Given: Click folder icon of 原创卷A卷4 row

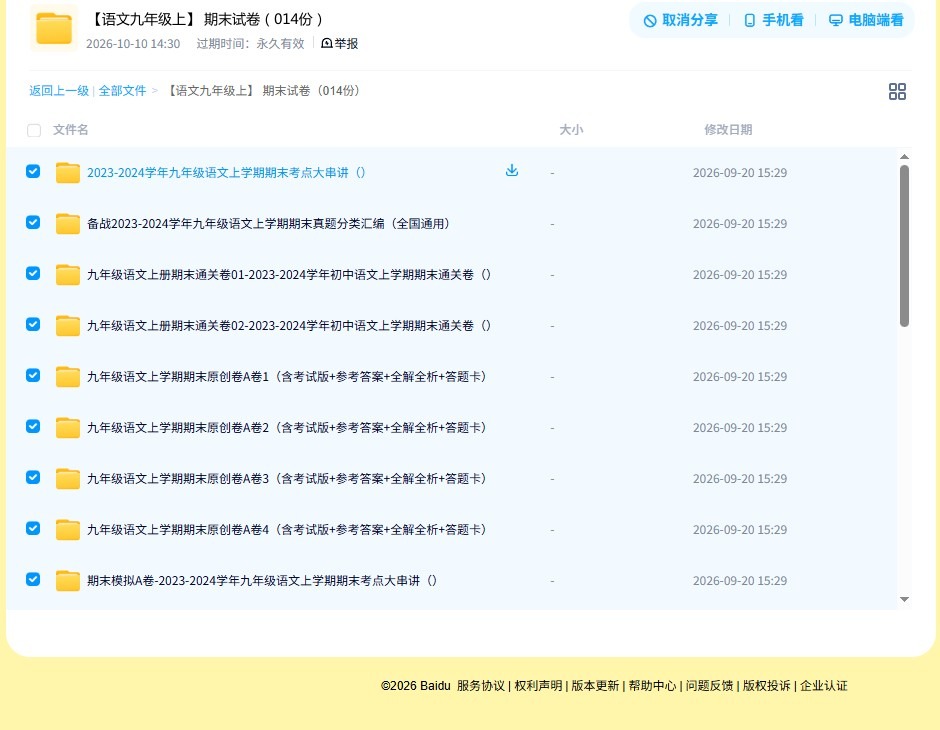Looking at the screenshot, I should coord(68,529).
